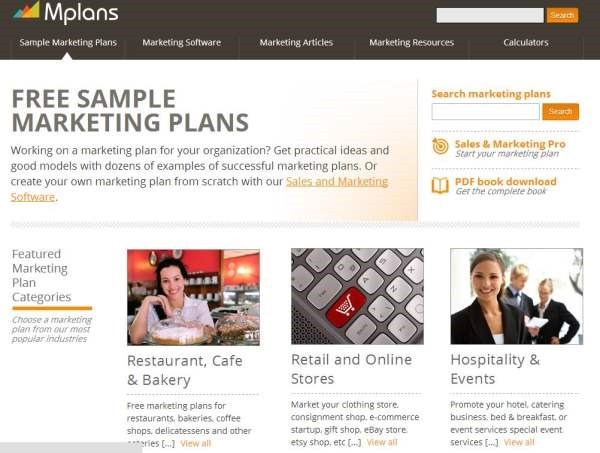Click View all under Retail and Online Stores

pyautogui.click(x=382, y=443)
